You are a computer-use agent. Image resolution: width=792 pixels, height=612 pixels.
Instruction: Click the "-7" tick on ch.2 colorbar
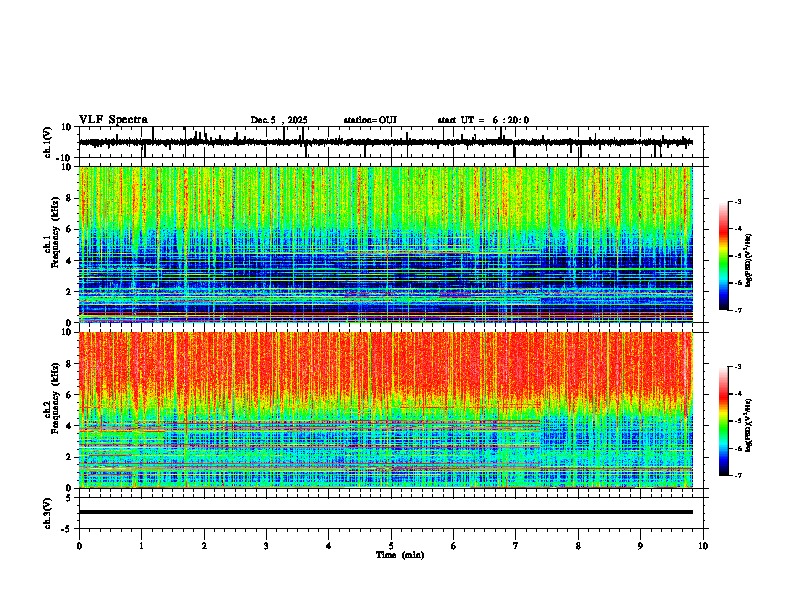point(737,475)
